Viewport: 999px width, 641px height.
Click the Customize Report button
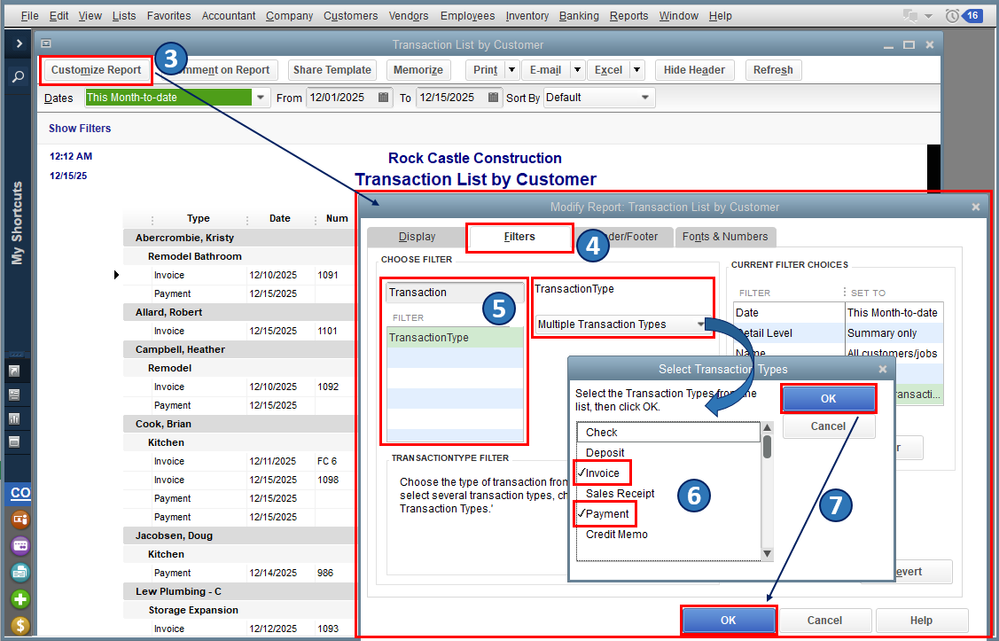(97, 70)
